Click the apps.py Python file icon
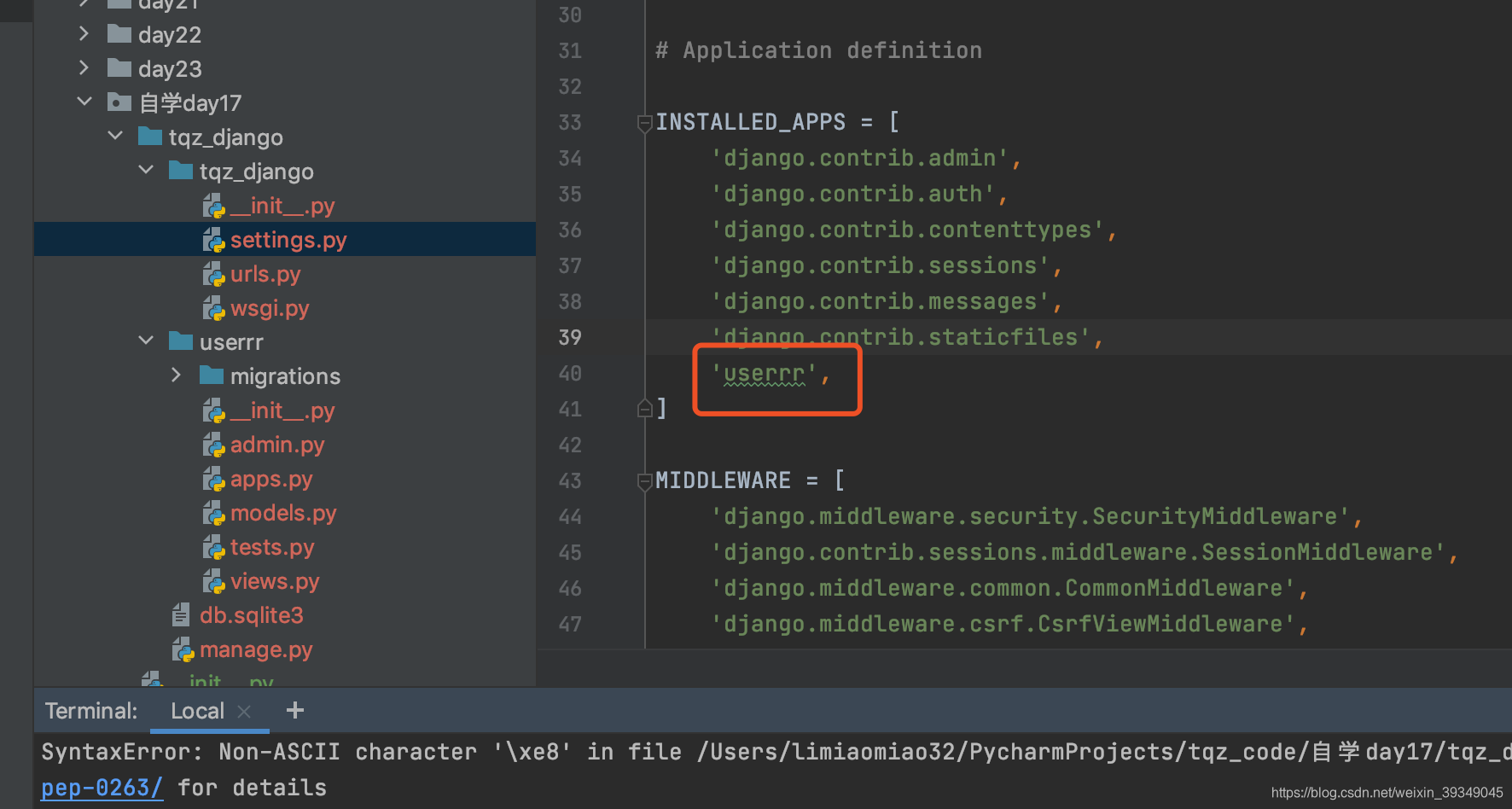The height and width of the screenshot is (809, 1512). click(x=213, y=479)
